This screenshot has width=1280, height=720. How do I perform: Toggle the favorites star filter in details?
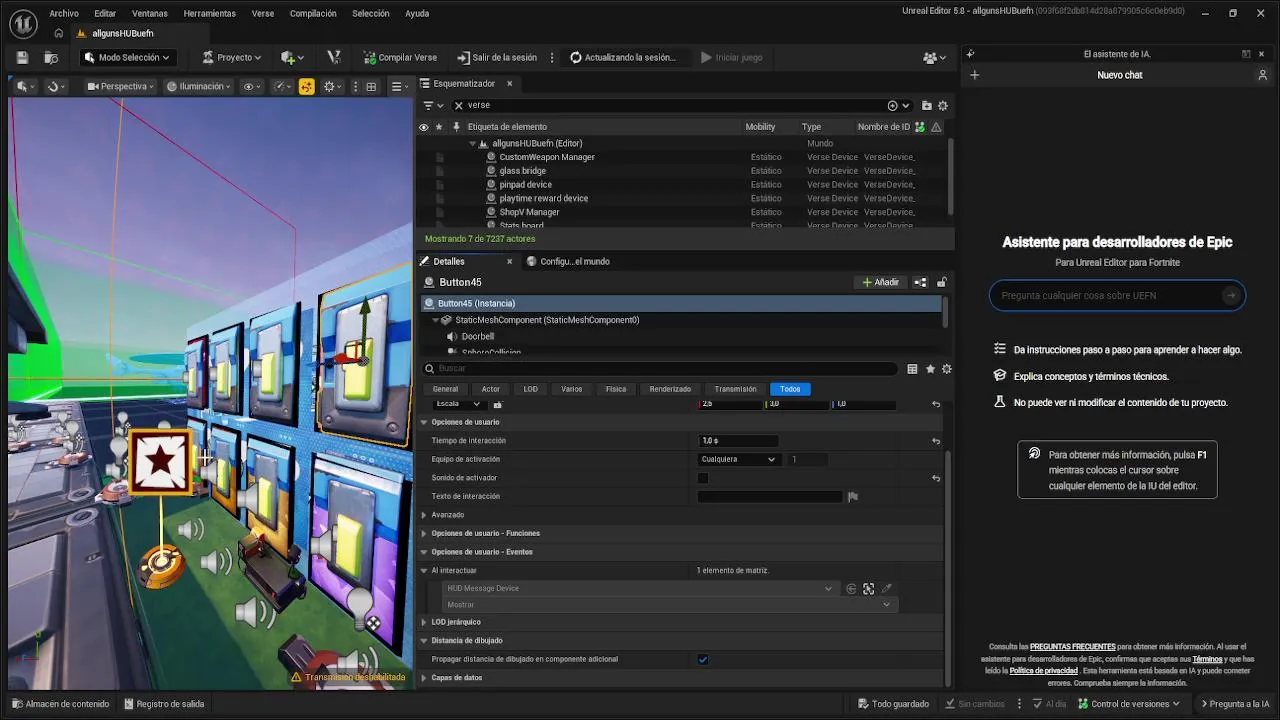[x=930, y=368]
